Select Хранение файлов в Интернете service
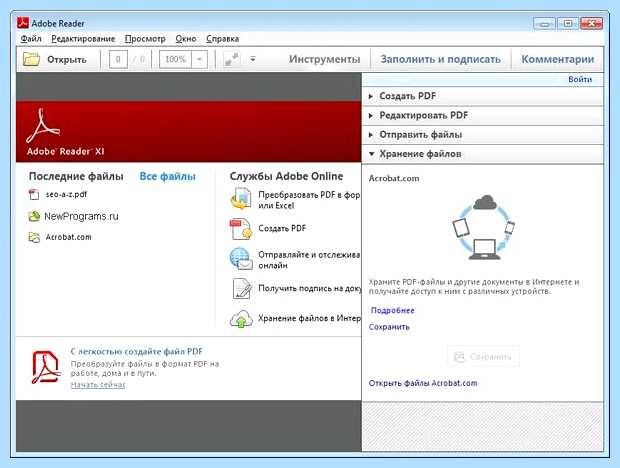The height and width of the screenshot is (468, 620). [x=309, y=318]
